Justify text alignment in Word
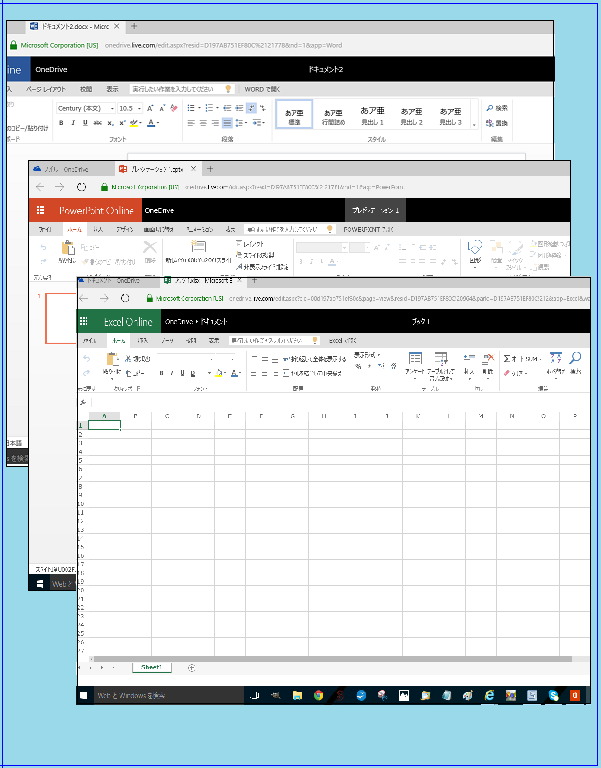The height and width of the screenshot is (768, 601). (x=227, y=123)
